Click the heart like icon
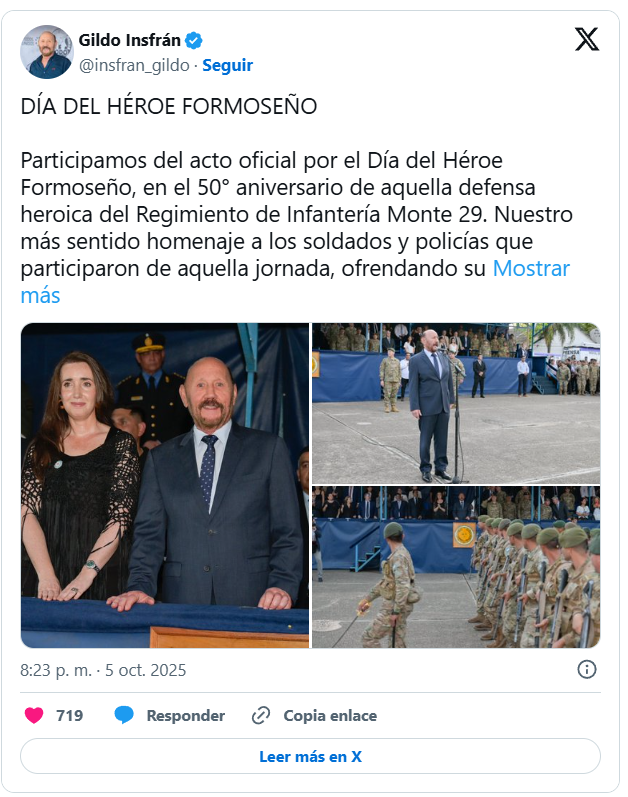The height and width of the screenshot is (797, 628). [34, 715]
